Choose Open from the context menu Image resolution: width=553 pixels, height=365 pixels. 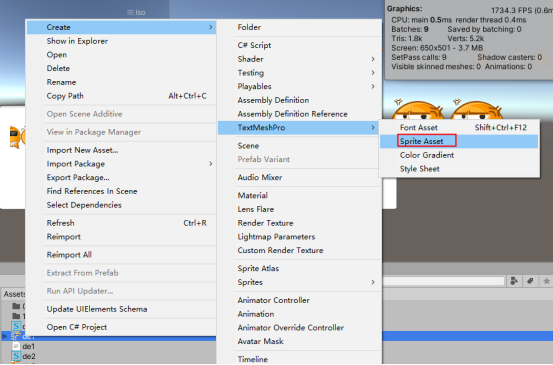click(122, 55)
